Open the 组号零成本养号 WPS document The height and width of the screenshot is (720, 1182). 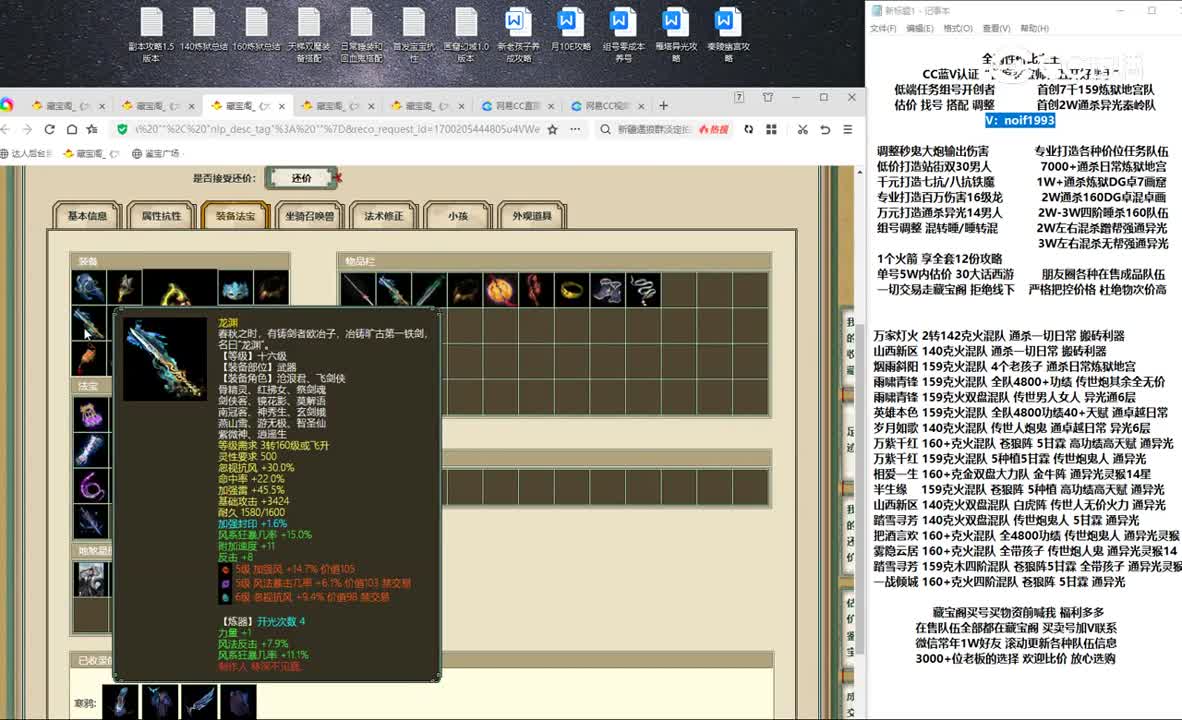pyautogui.click(x=623, y=34)
